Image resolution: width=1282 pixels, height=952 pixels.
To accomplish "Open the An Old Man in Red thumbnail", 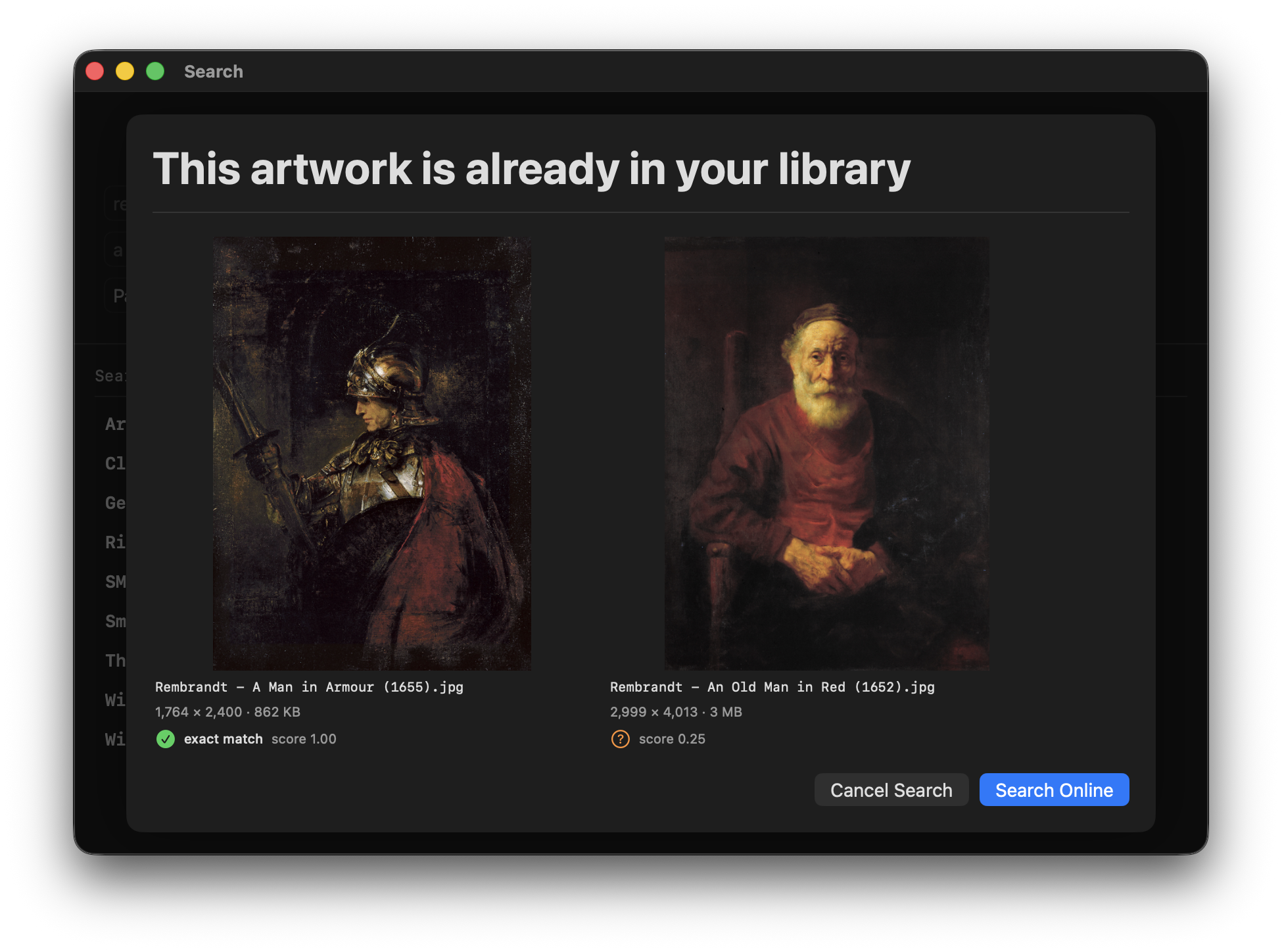I will coord(826,454).
